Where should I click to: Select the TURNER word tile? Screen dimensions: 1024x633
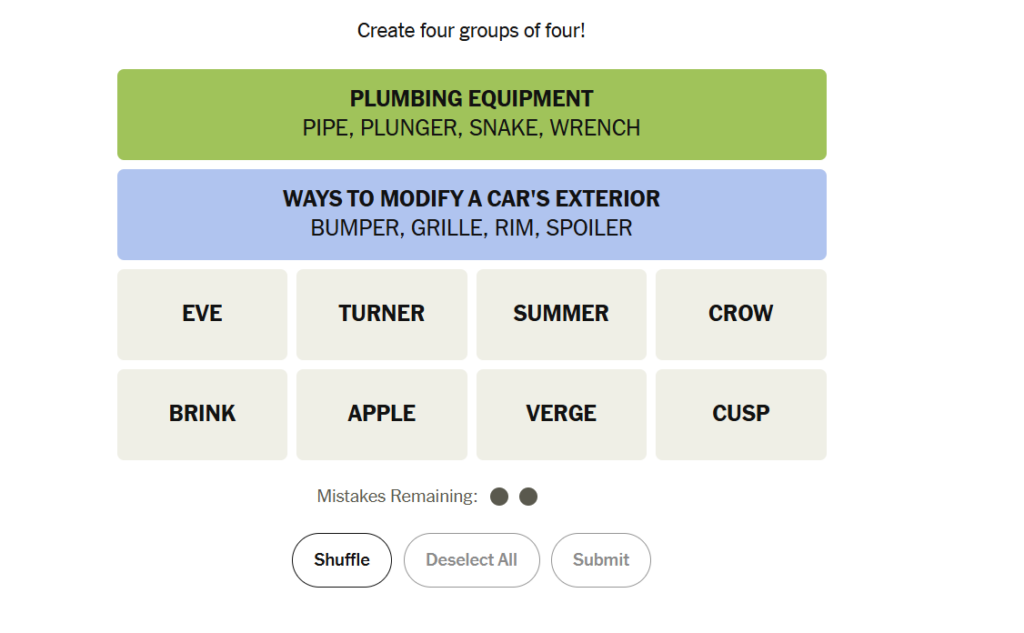coord(381,314)
